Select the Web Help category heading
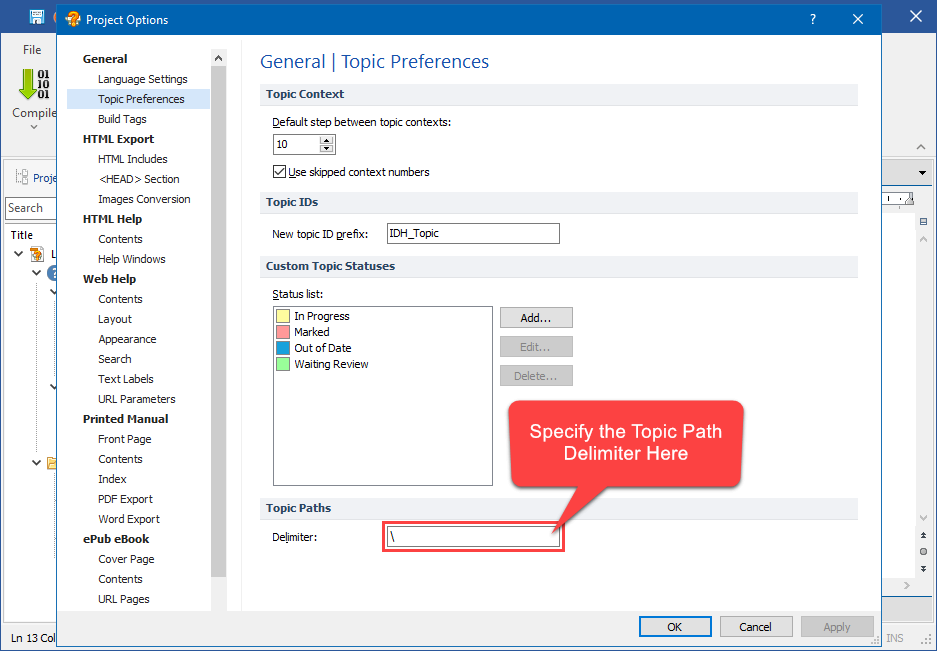938x651 pixels. point(109,279)
